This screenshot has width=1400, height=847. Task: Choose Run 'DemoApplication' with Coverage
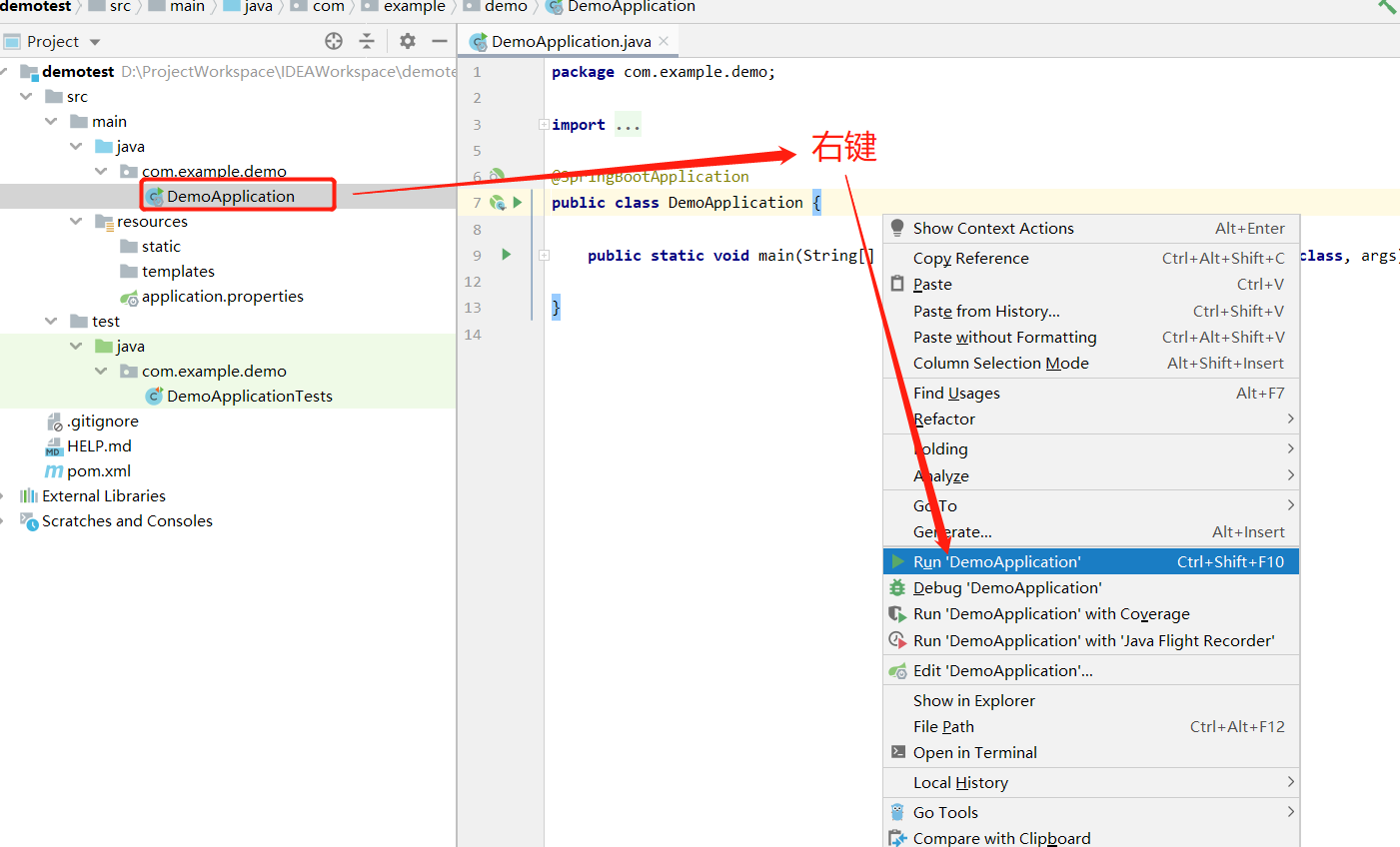[x=1091, y=613]
